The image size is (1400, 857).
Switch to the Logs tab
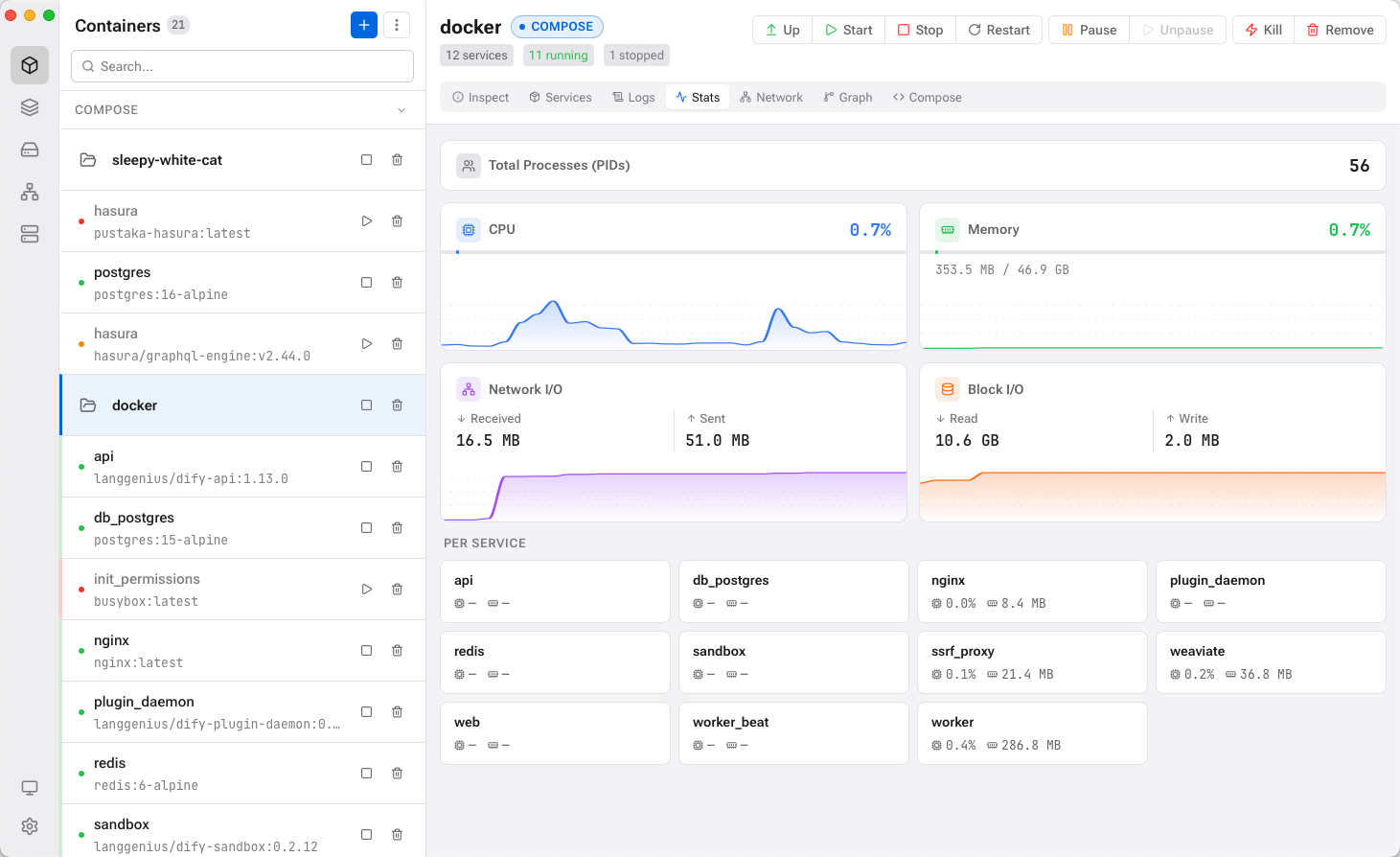(633, 97)
